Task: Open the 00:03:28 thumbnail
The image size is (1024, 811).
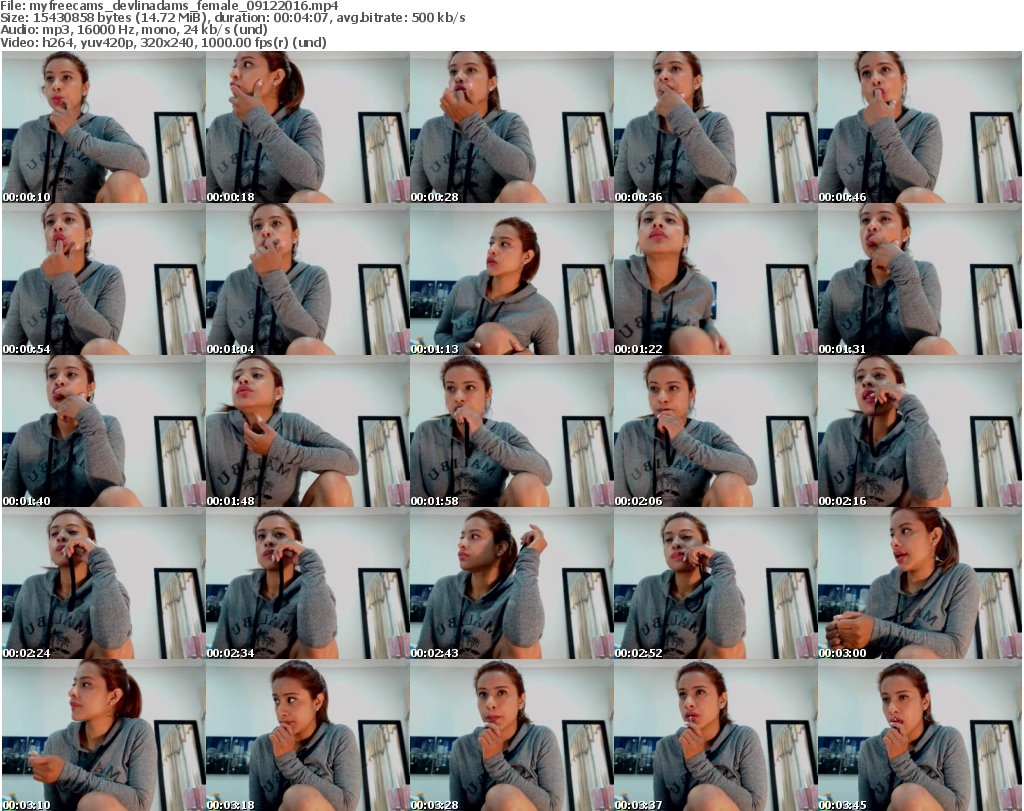Action: coord(511,735)
